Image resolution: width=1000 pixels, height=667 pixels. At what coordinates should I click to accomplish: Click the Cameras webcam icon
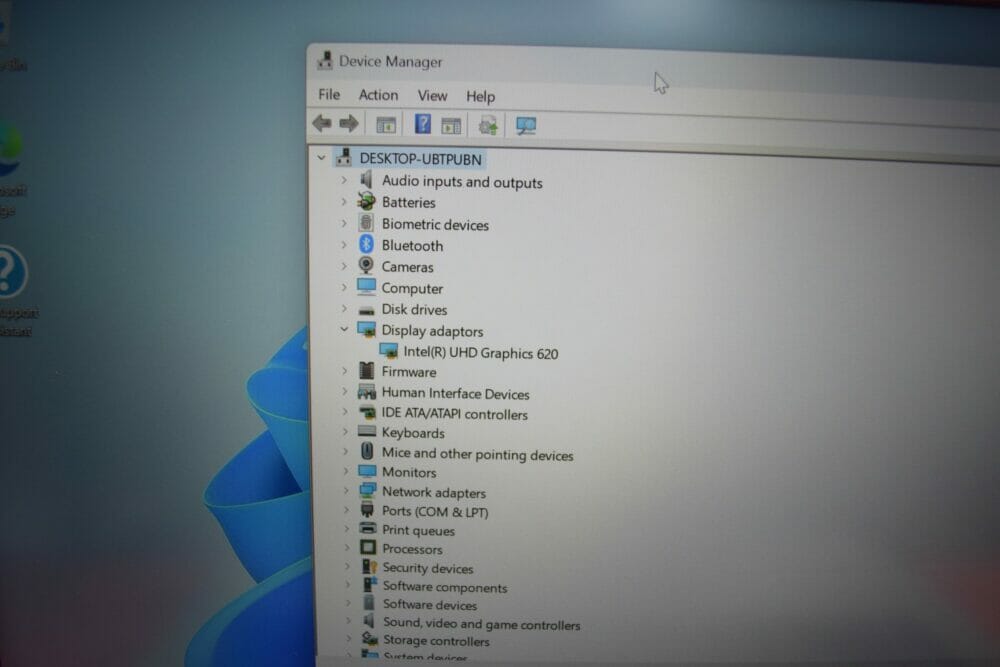click(x=366, y=265)
